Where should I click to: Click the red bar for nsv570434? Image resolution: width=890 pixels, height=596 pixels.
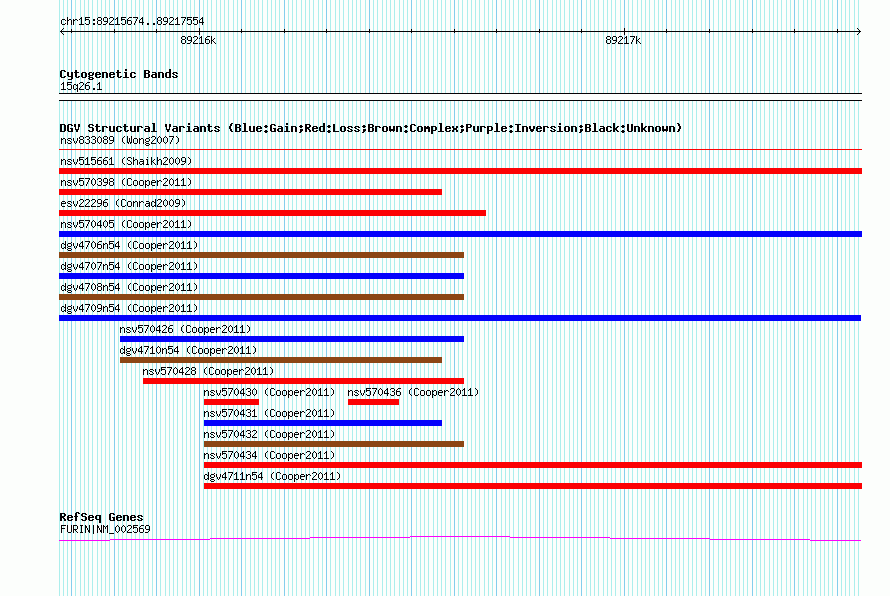533,465
